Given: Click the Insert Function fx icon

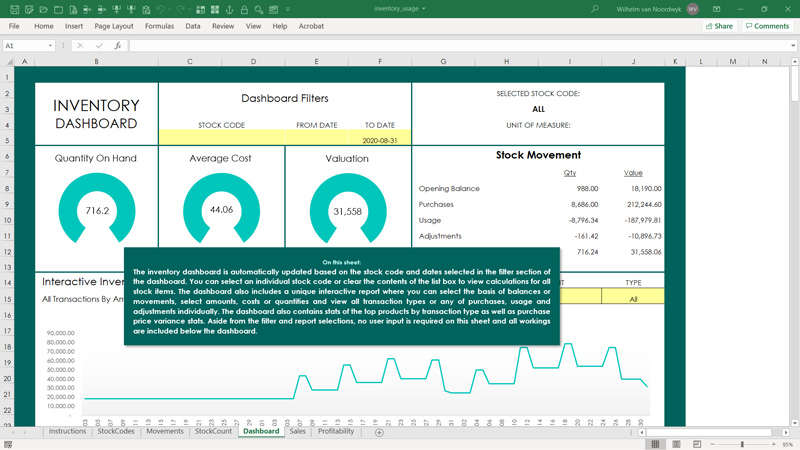Looking at the screenshot, I should tap(117, 45).
